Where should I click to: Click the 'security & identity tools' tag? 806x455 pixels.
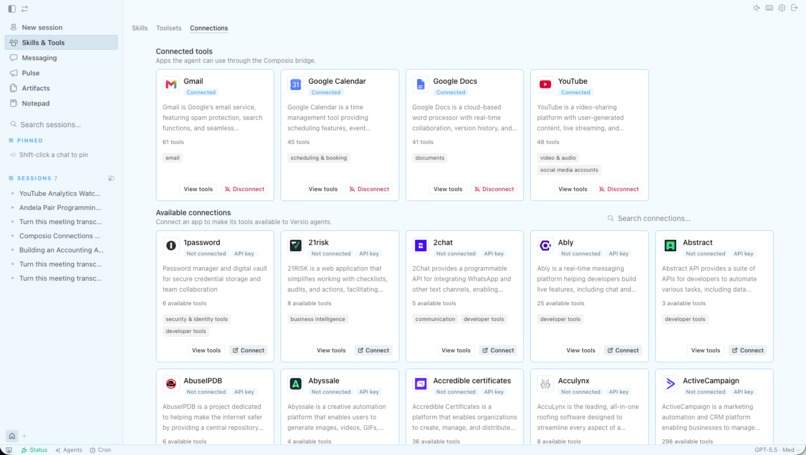pyautogui.click(x=197, y=319)
